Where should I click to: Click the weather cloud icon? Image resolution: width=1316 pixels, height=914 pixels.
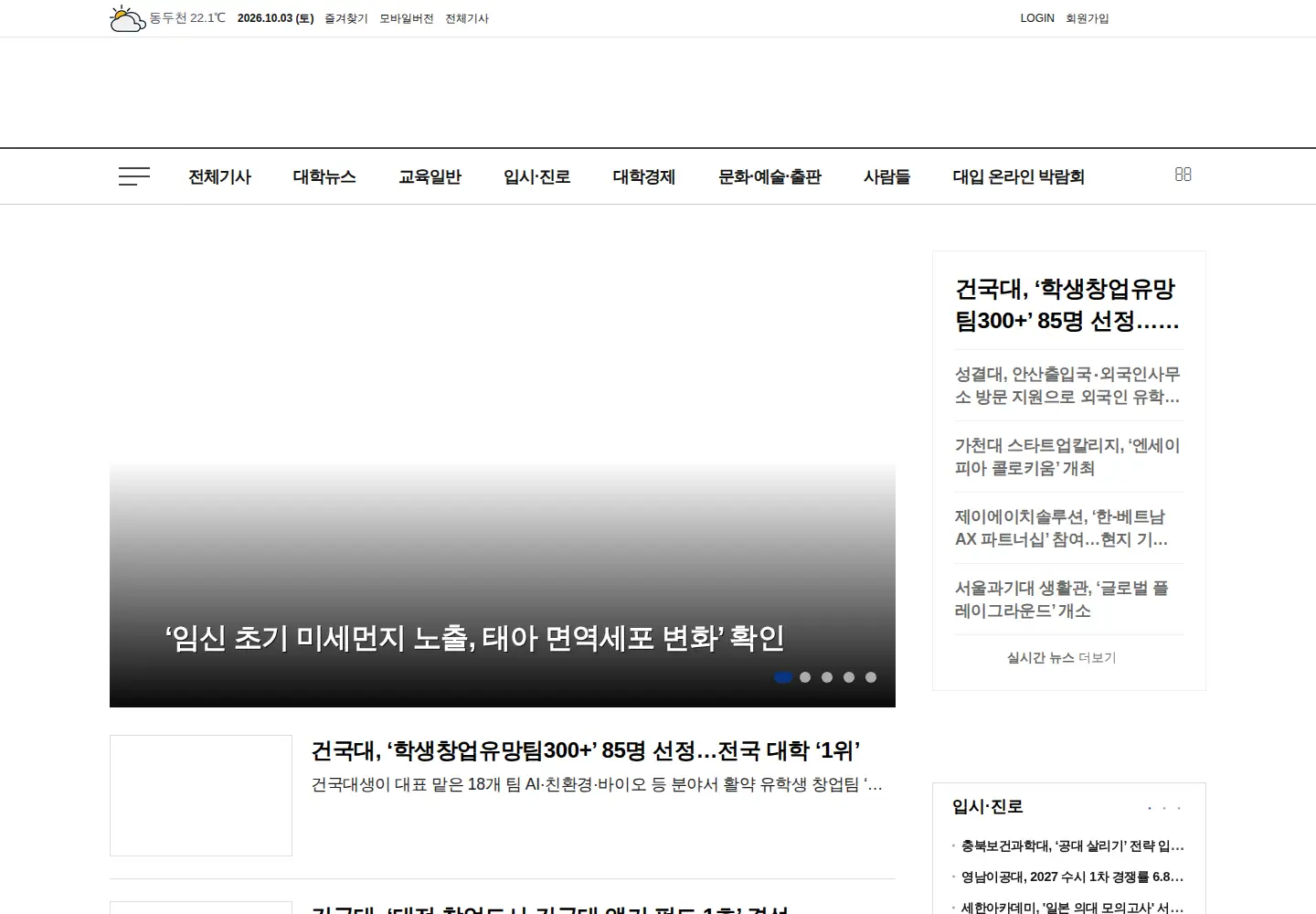(127, 18)
